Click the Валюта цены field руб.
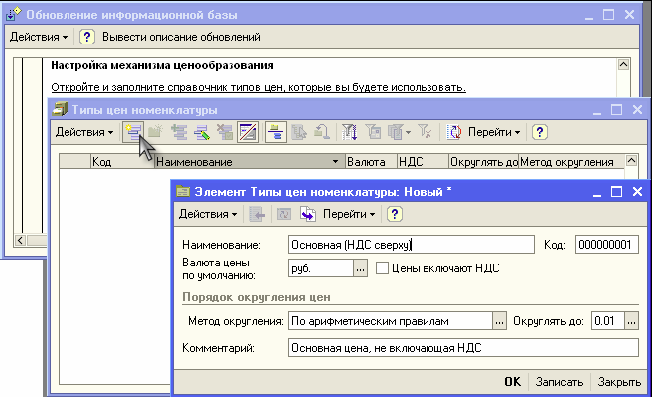The width and height of the screenshot is (652, 397). pyautogui.click(x=321, y=269)
